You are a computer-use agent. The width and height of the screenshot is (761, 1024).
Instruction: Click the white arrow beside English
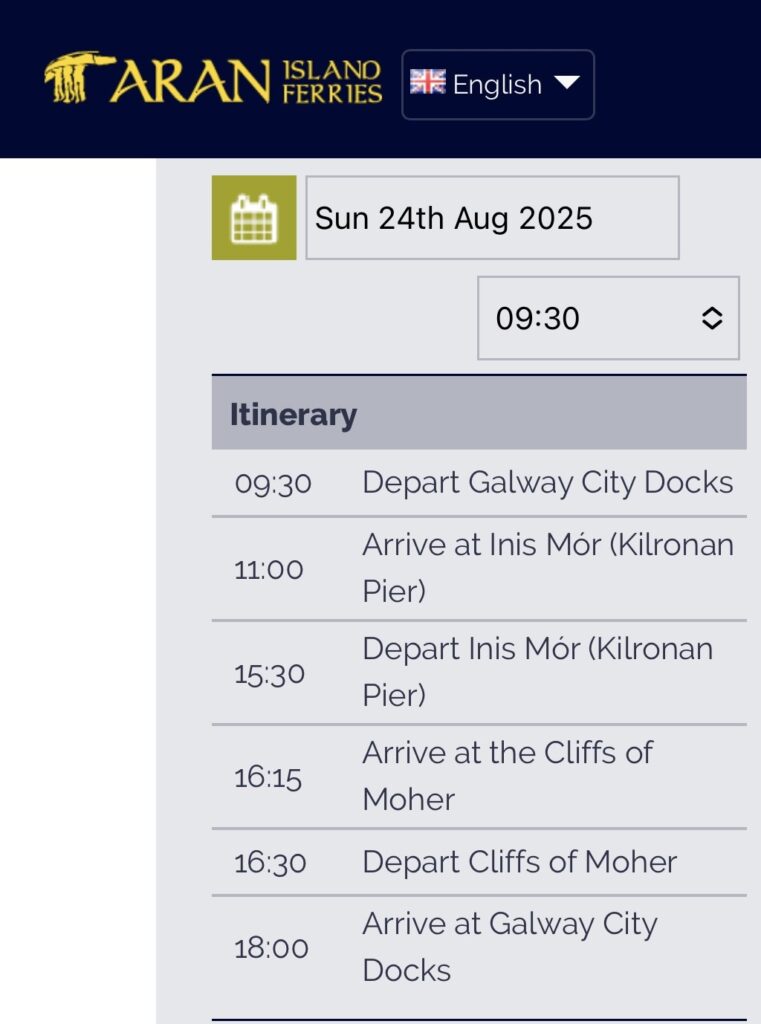point(567,83)
